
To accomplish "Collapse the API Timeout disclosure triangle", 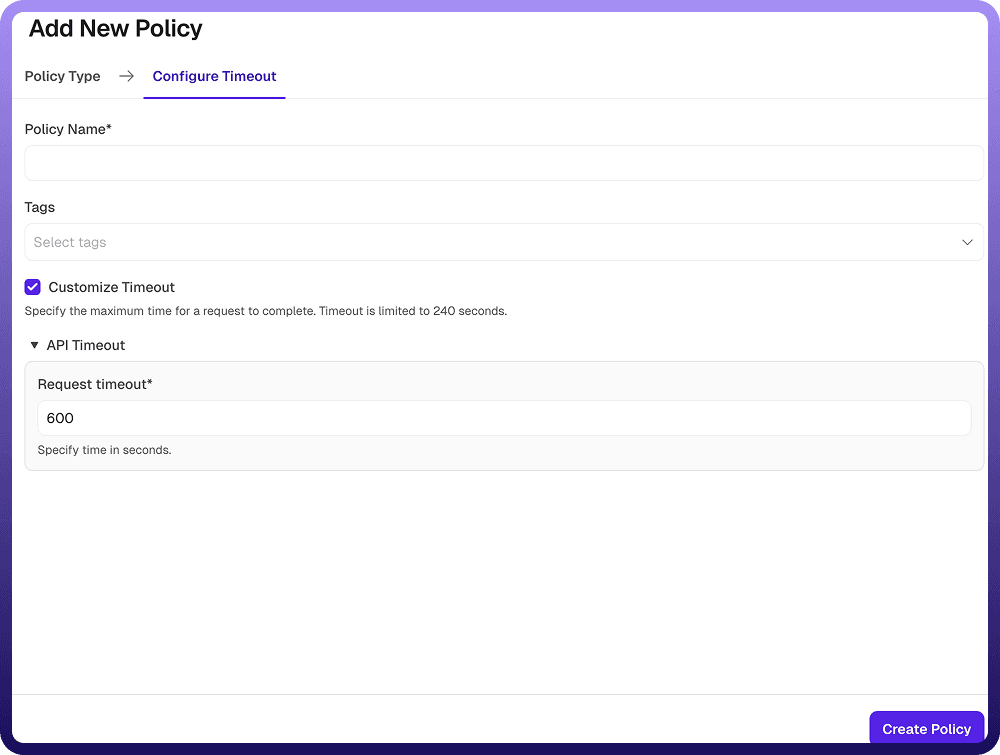I will coord(34,345).
